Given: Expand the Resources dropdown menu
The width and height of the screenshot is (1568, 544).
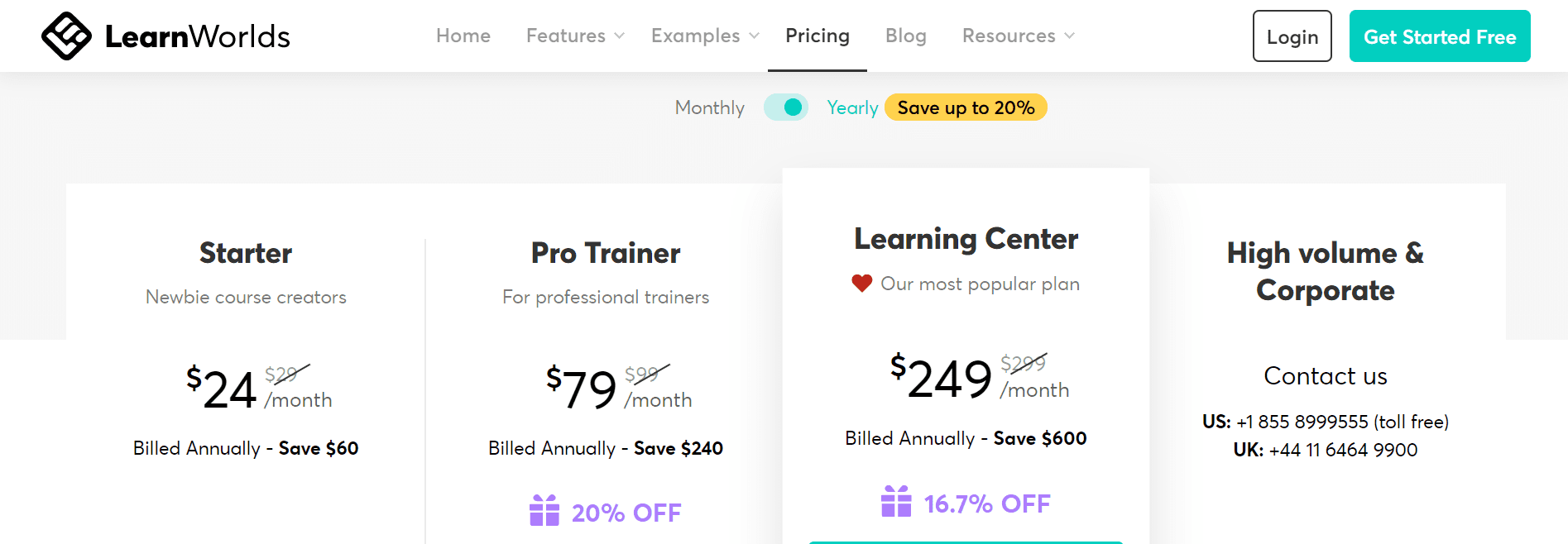Looking at the screenshot, I should (1019, 36).
